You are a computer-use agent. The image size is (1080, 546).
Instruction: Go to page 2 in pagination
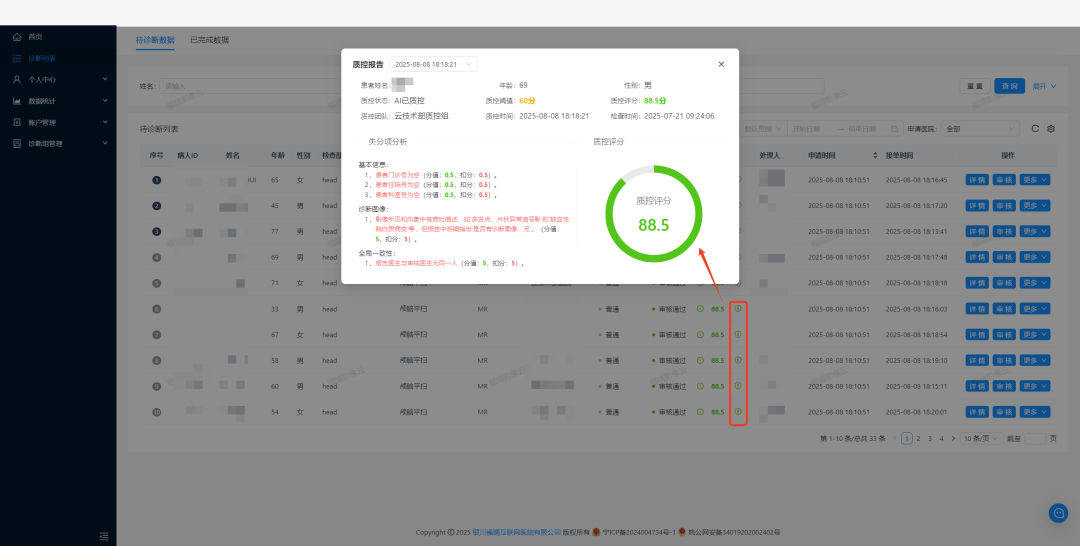coord(918,438)
